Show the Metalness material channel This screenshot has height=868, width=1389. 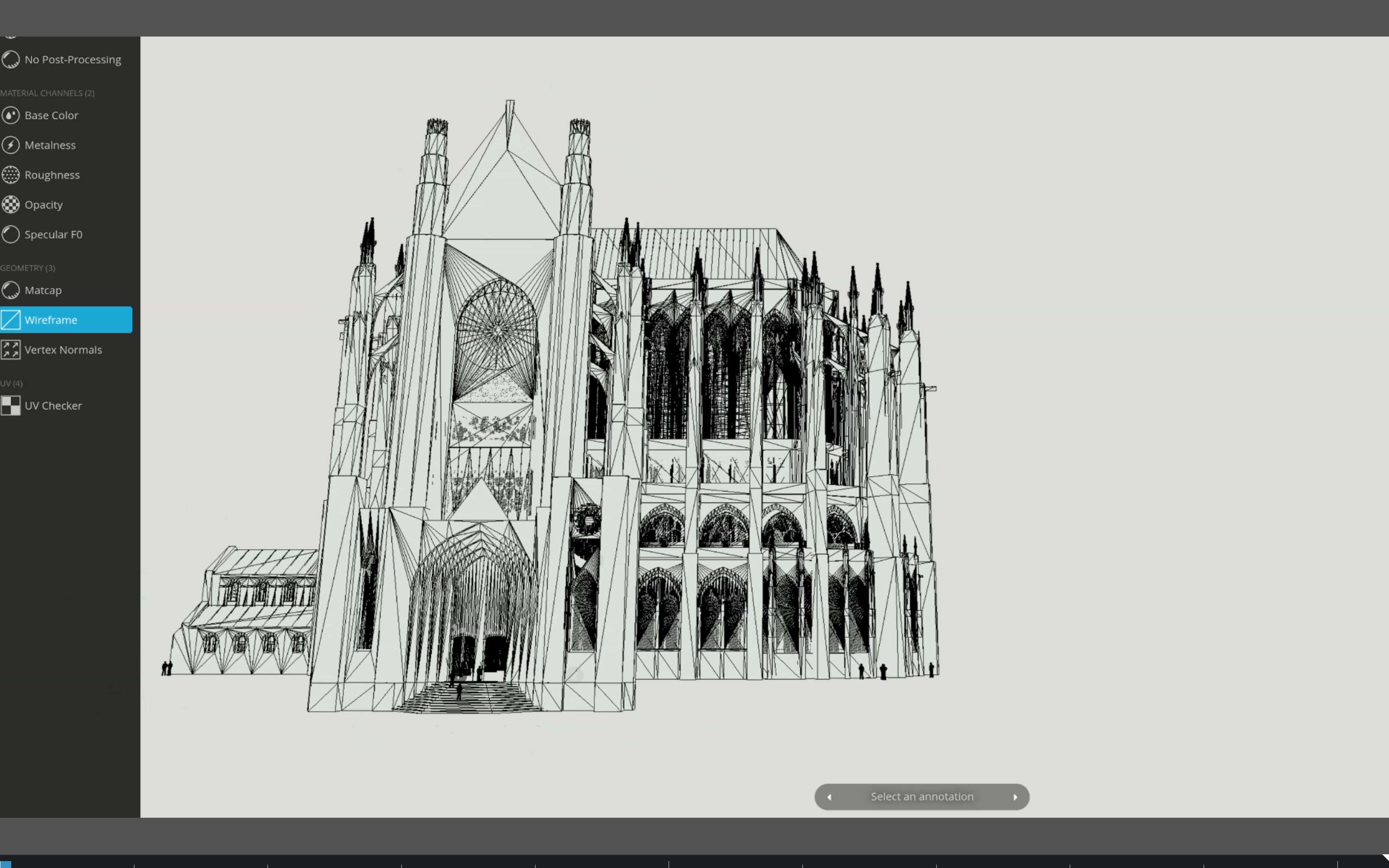click(49, 145)
